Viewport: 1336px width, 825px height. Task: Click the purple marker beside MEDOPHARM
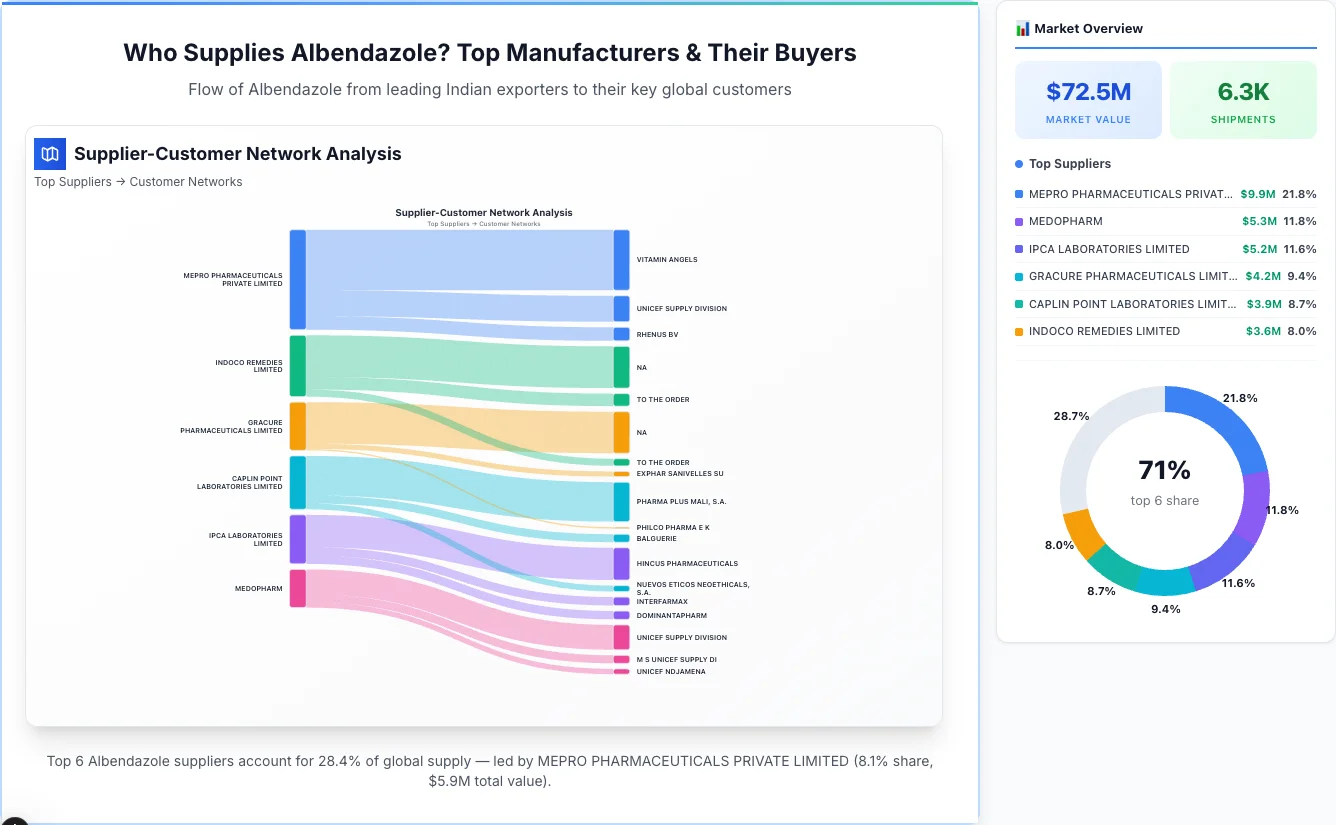click(1017, 221)
